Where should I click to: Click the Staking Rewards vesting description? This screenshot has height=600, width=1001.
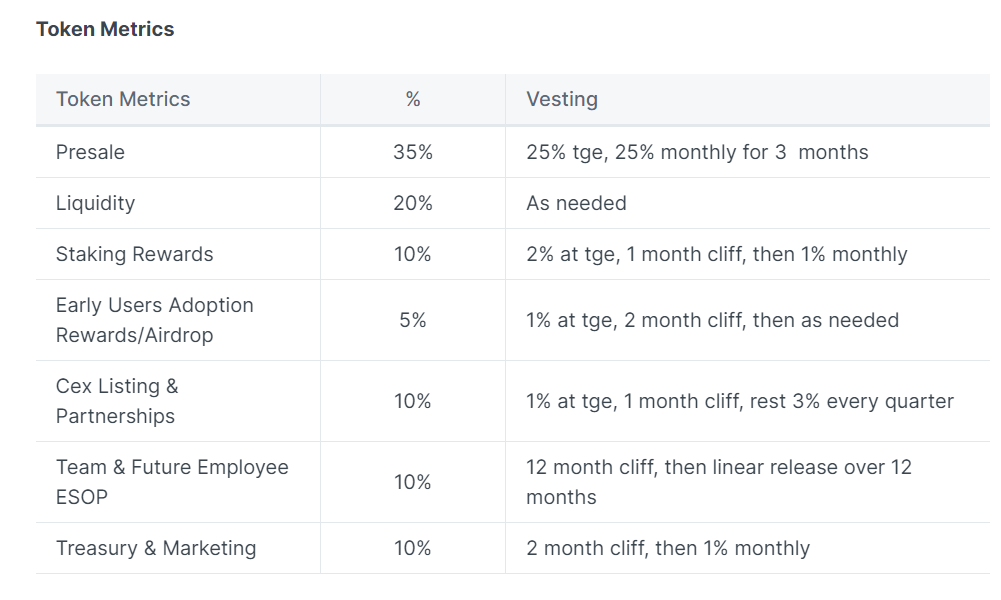[x=716, y=254]
